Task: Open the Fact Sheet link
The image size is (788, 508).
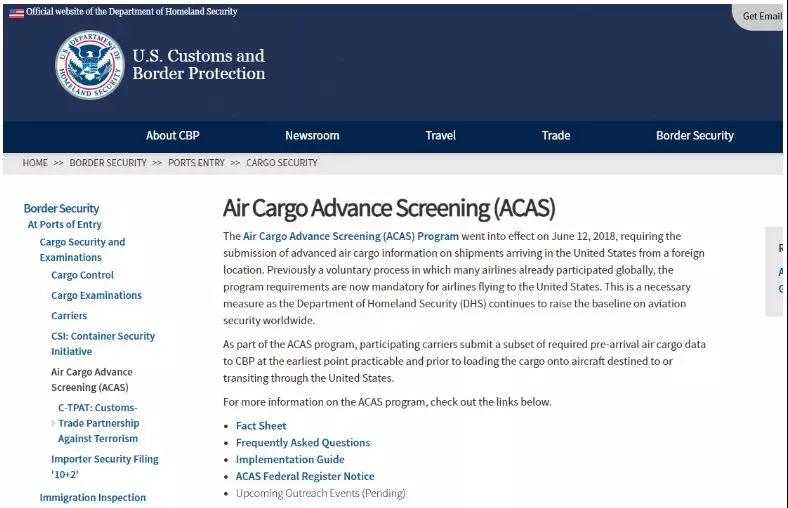Action: point(261,426)
